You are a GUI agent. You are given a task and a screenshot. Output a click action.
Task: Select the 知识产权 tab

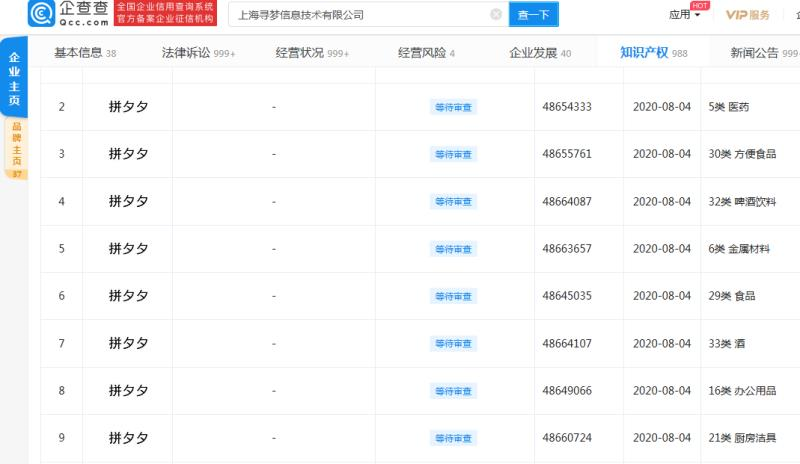coord(654,53)
